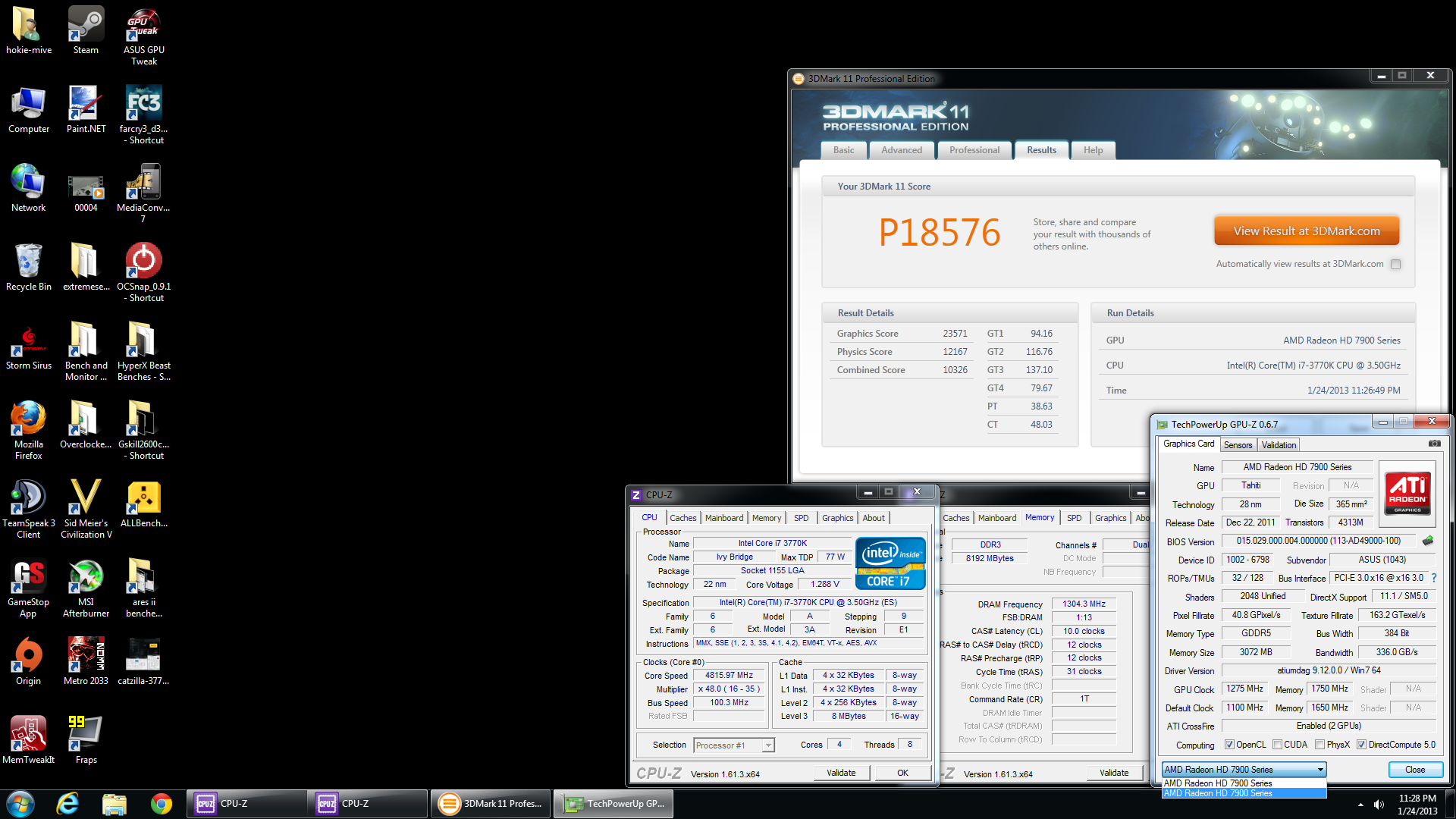Viewport: 1456px width, 819px height.
Task: Launch farcry3_d3 shortcut icon
Action: click(143, 115)
